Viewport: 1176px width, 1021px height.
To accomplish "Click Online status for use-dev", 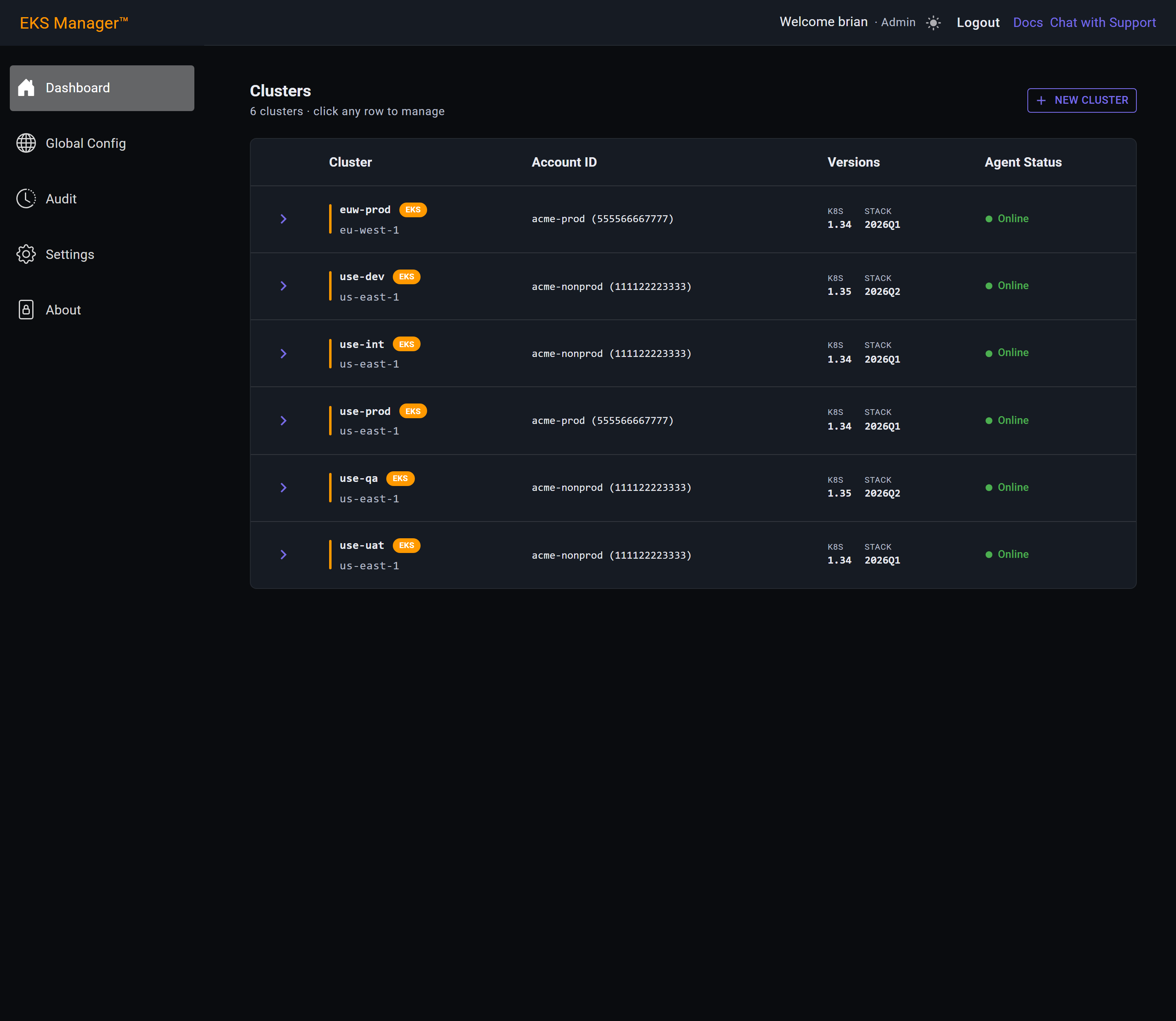I will point(1013,285).
